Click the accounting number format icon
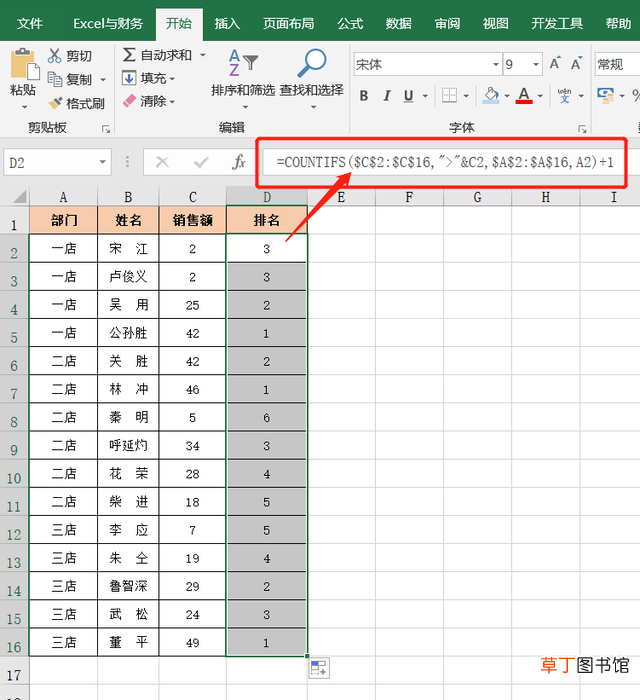 (x=605, y=96)
